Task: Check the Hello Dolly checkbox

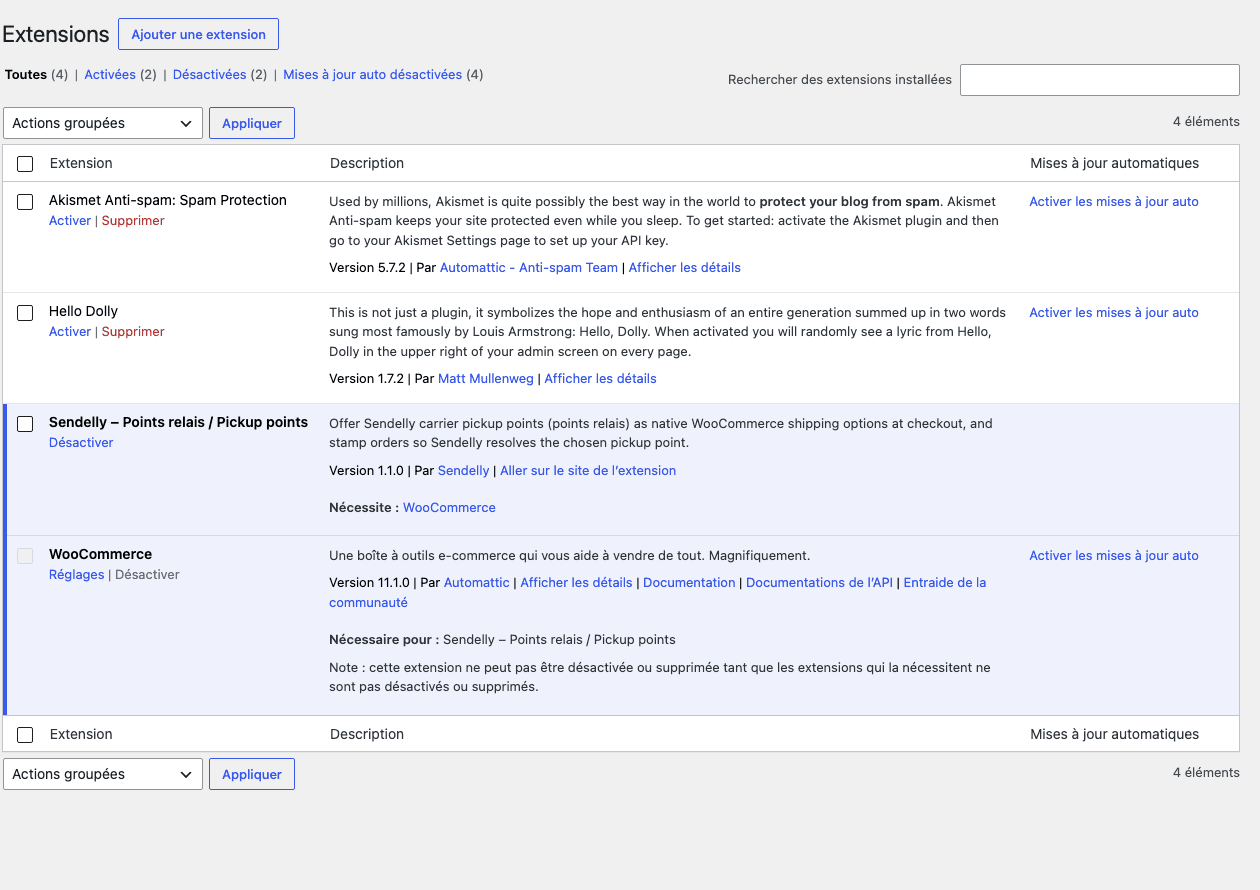Action: pos(25,313)
